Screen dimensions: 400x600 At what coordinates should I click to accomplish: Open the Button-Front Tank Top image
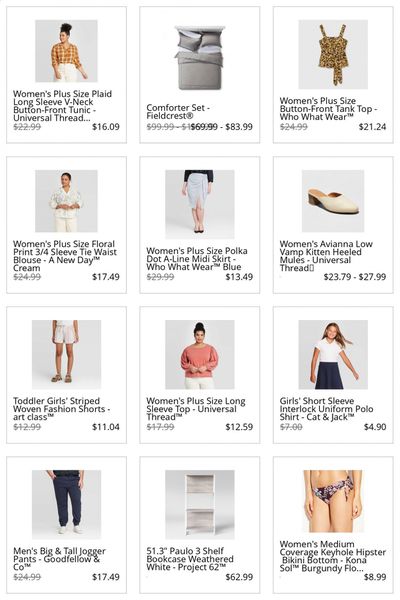(333, 54)
